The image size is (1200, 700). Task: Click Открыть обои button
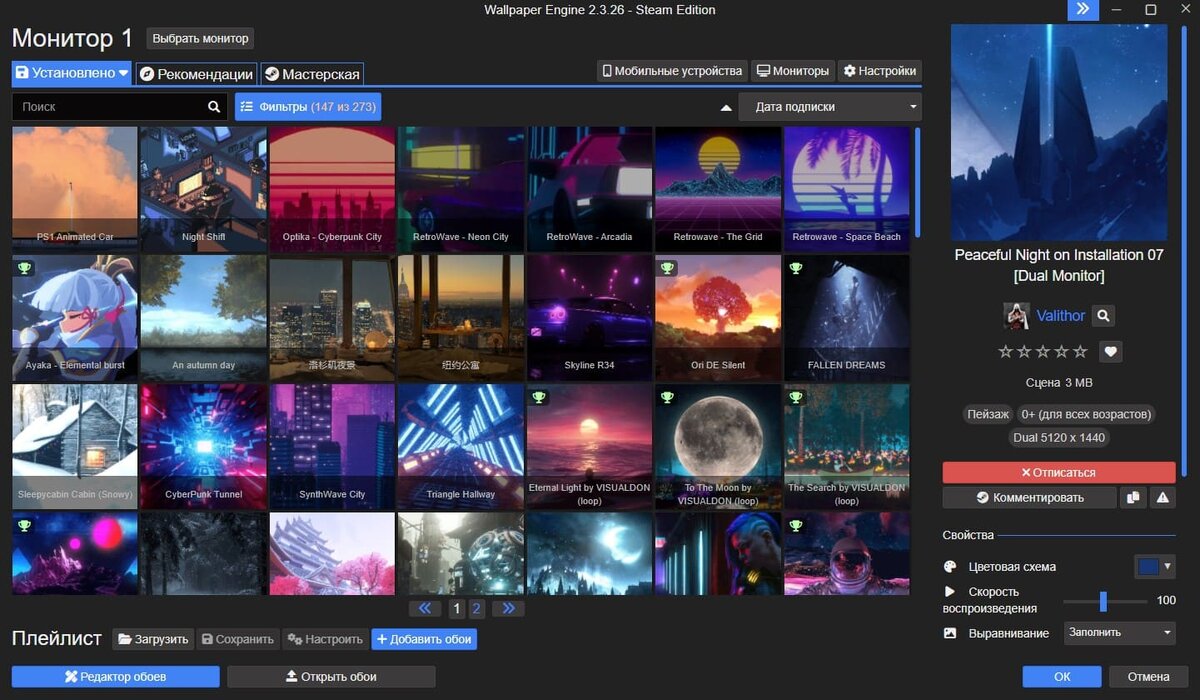pyautogui.click(x=331, y=677)
